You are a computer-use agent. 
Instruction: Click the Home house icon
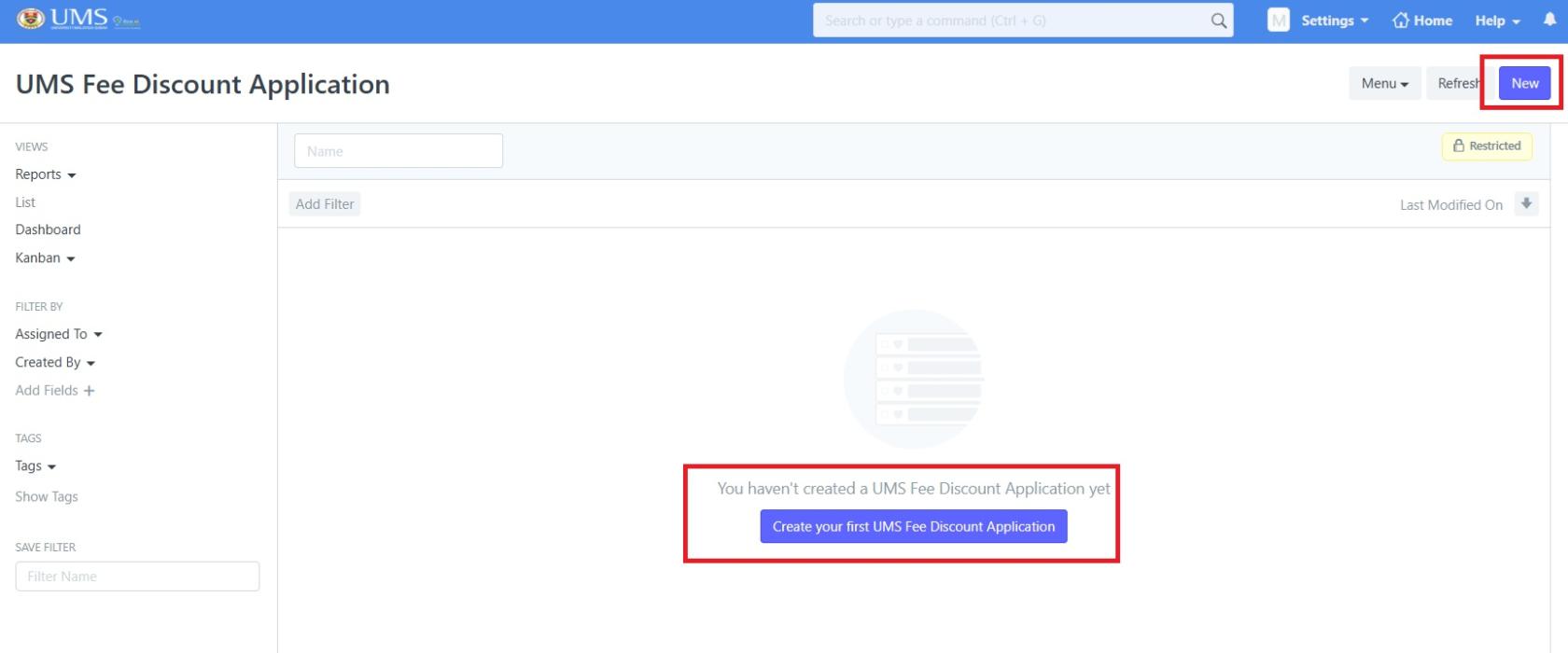click(x=1400, y=21)
